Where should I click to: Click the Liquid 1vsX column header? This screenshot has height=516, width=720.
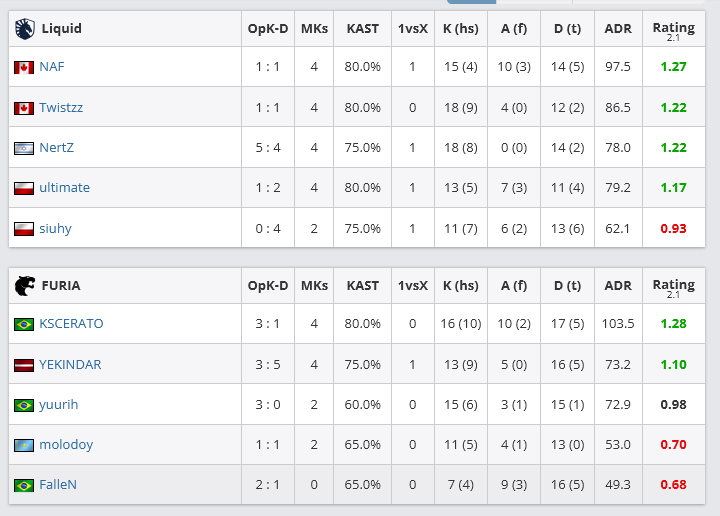point(412,29)
